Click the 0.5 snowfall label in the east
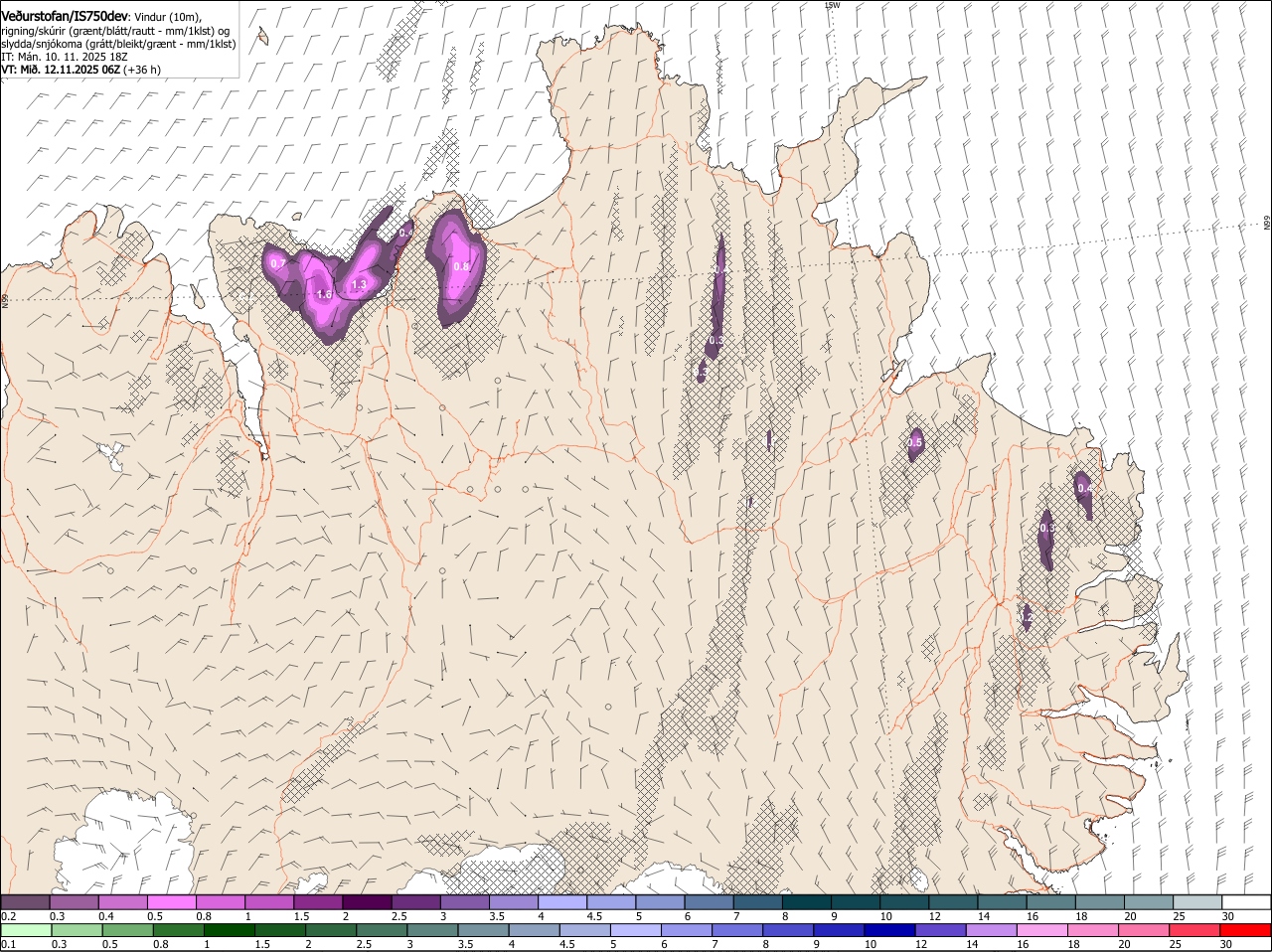1272x952 pixels. click(x=916, y=442)
